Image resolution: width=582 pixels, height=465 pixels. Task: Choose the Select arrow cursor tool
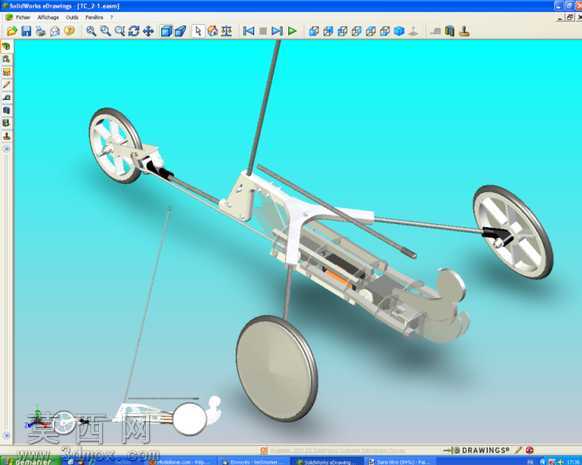(198, 31)
